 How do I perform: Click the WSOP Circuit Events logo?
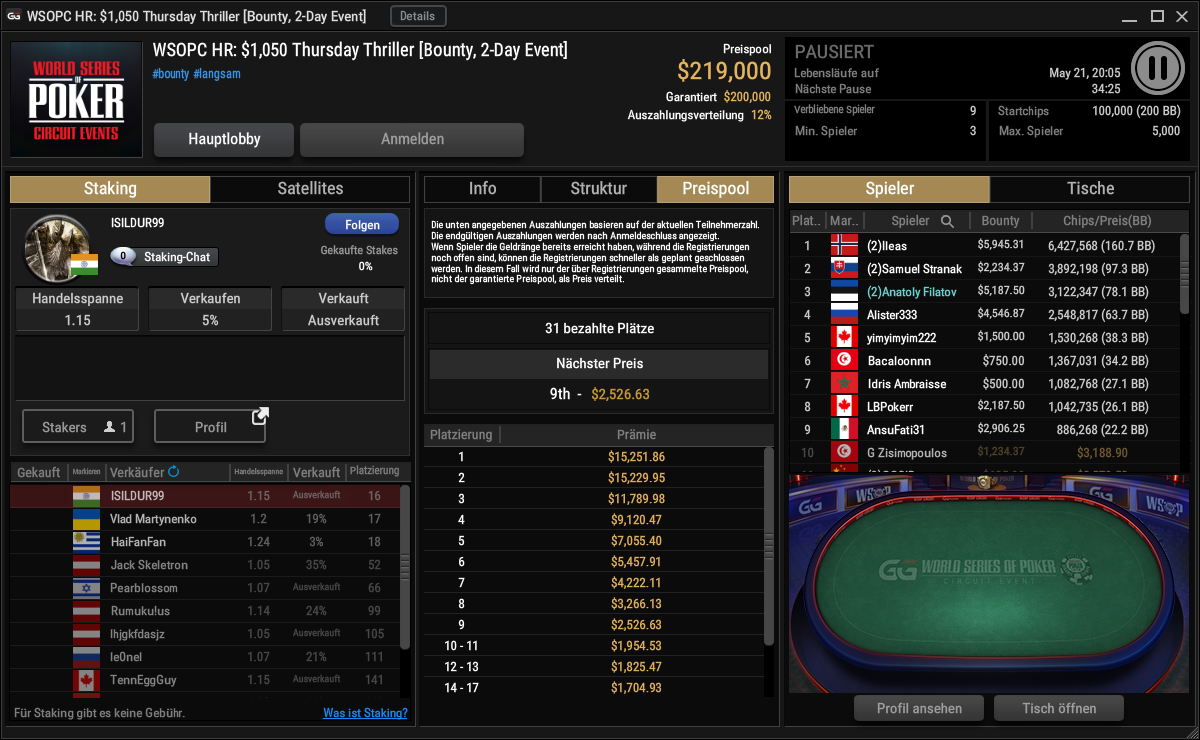point(76,97)
